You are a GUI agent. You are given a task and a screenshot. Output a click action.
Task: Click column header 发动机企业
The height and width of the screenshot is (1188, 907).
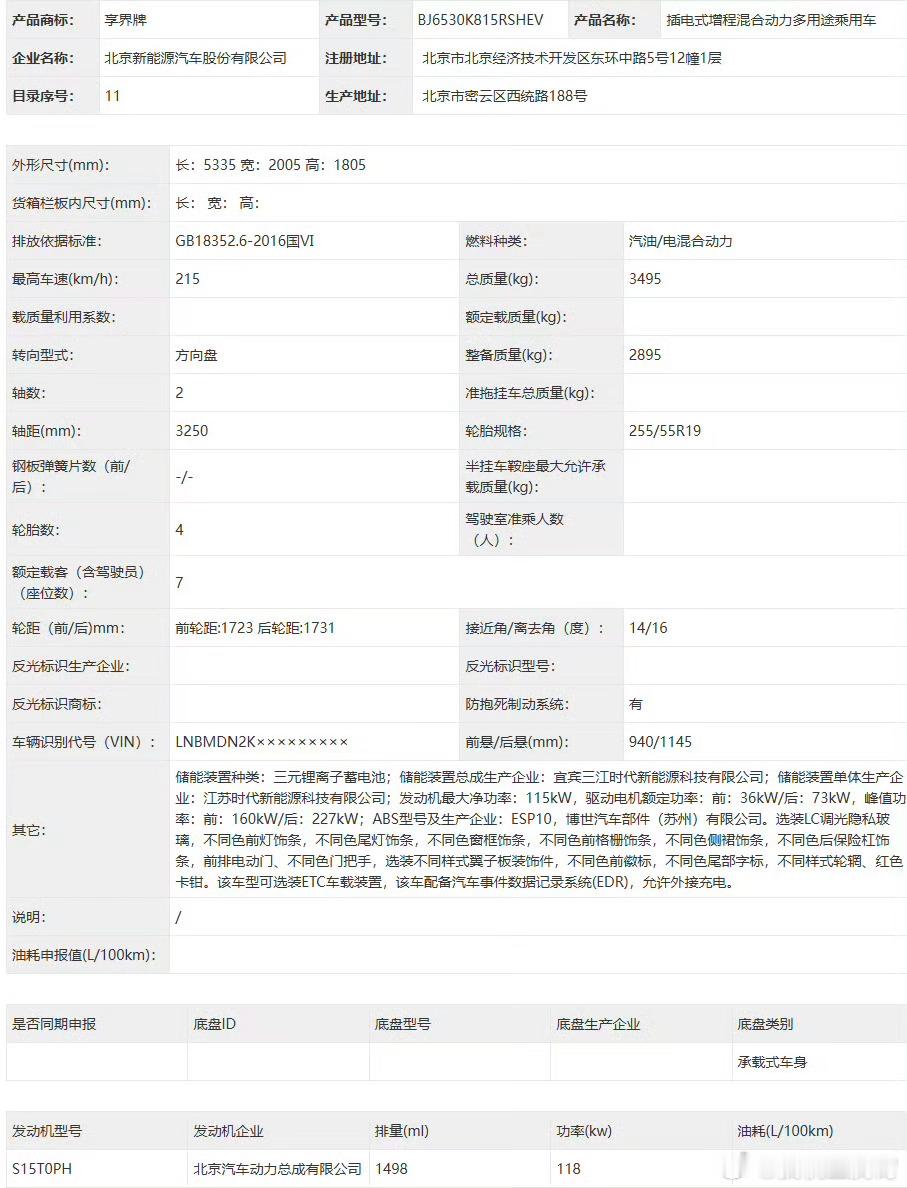(229, 1131)
